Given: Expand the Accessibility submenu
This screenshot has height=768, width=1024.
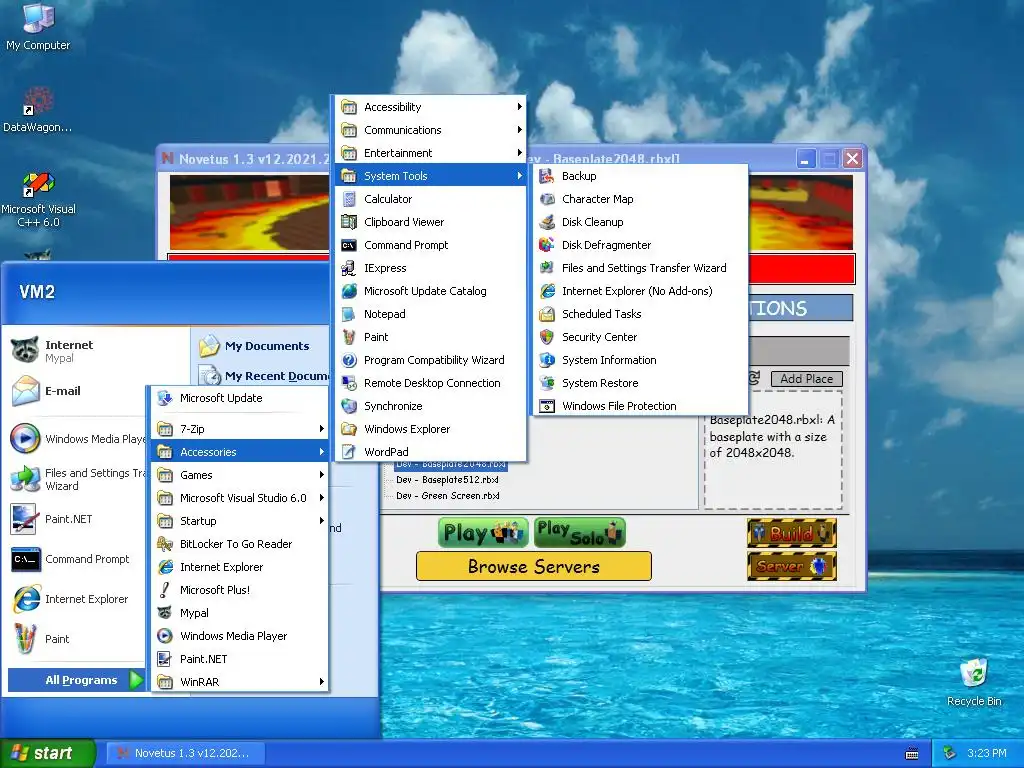Looking at the screenshot, I should pos(431,107).
